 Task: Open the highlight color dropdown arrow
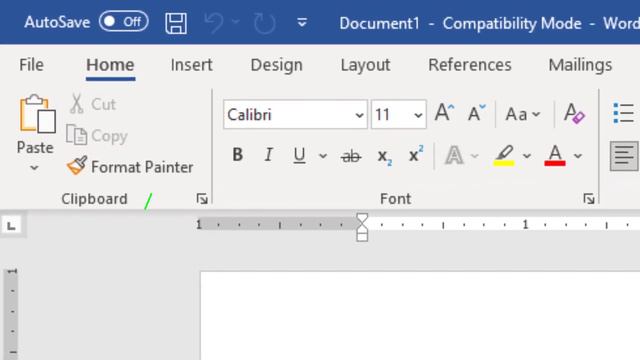(x=527, y=156)
